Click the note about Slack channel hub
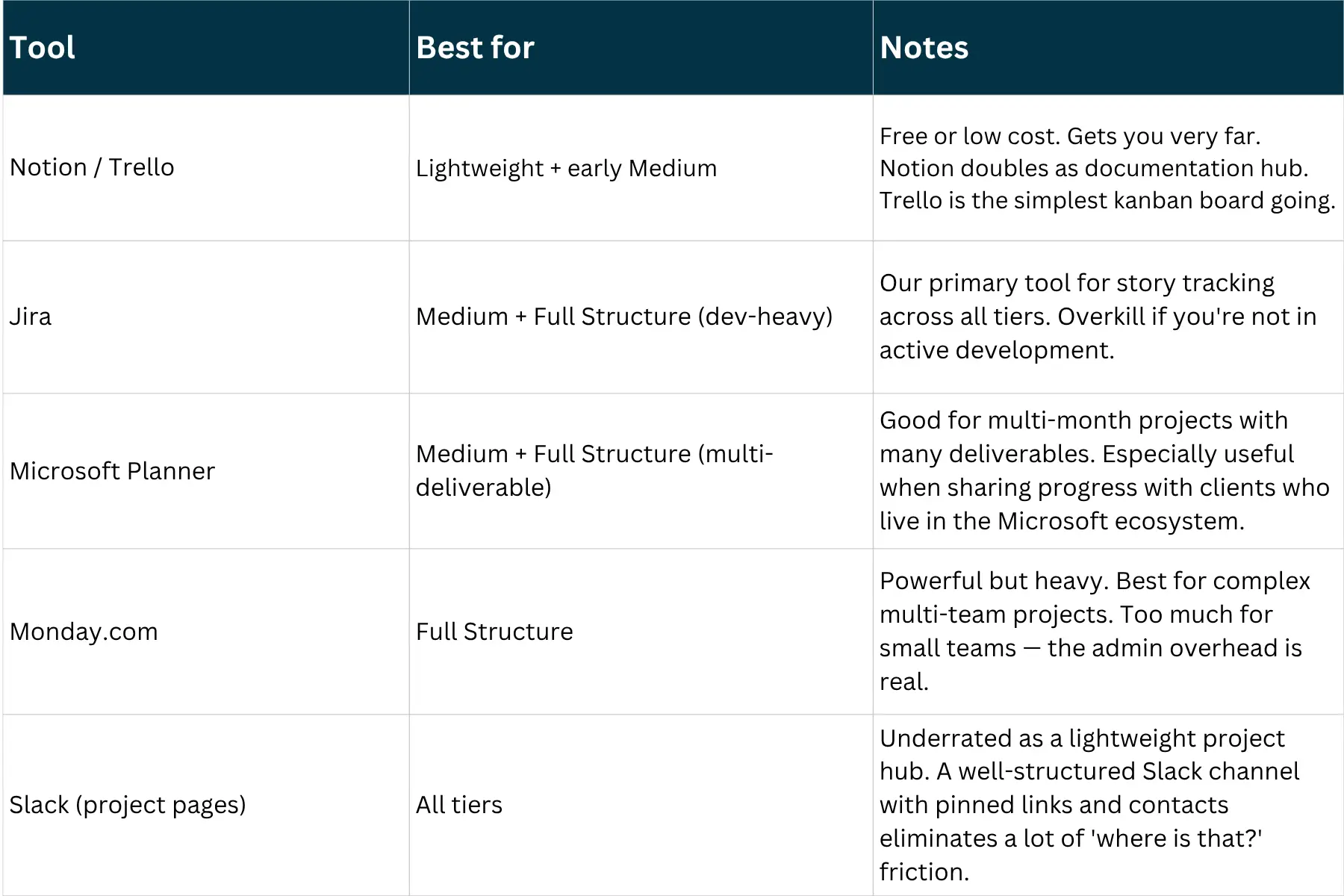This screenshot has height=896, width=1344. coord(1108,805)
